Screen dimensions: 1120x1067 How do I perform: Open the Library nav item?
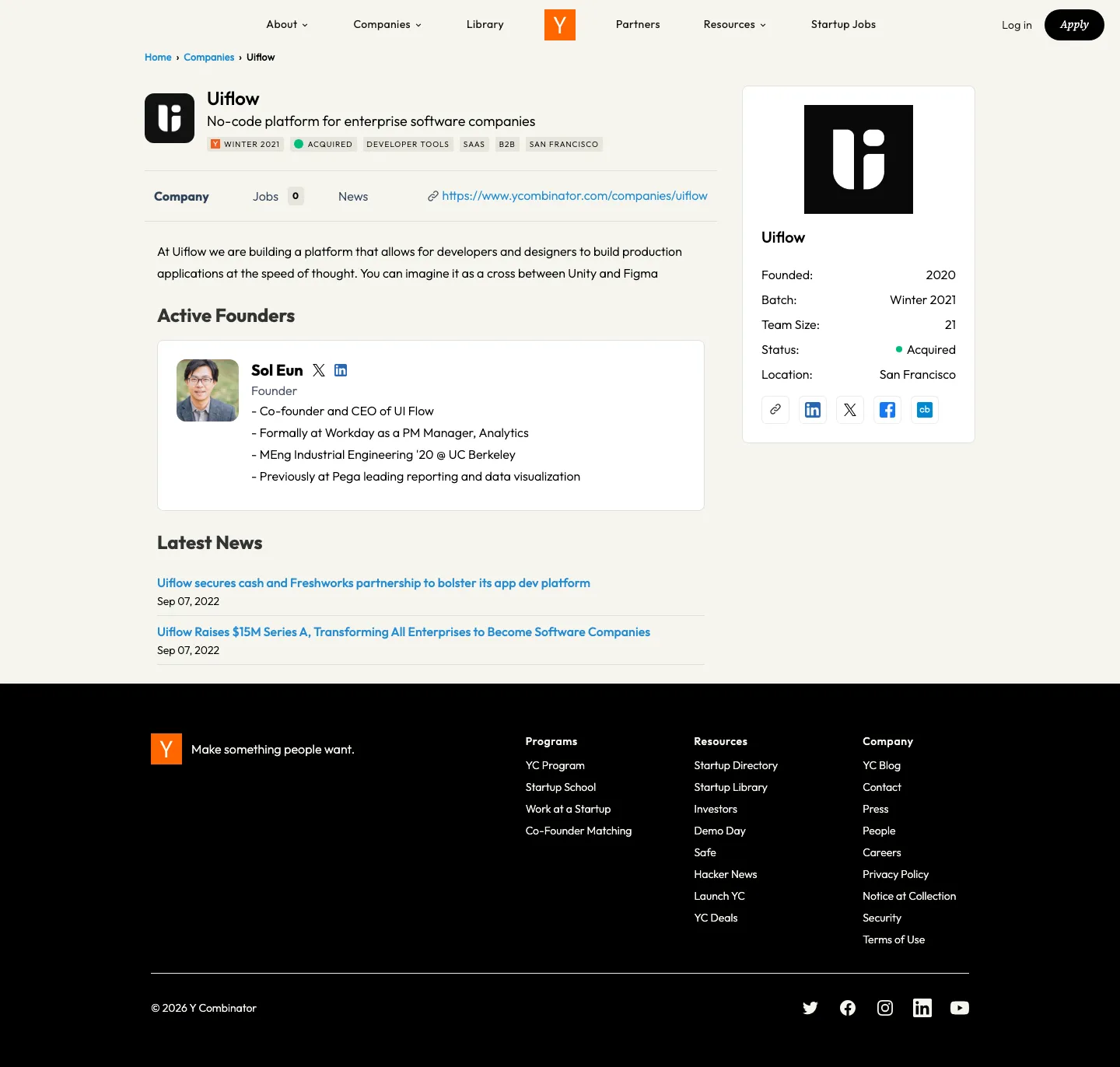(485, 25)
